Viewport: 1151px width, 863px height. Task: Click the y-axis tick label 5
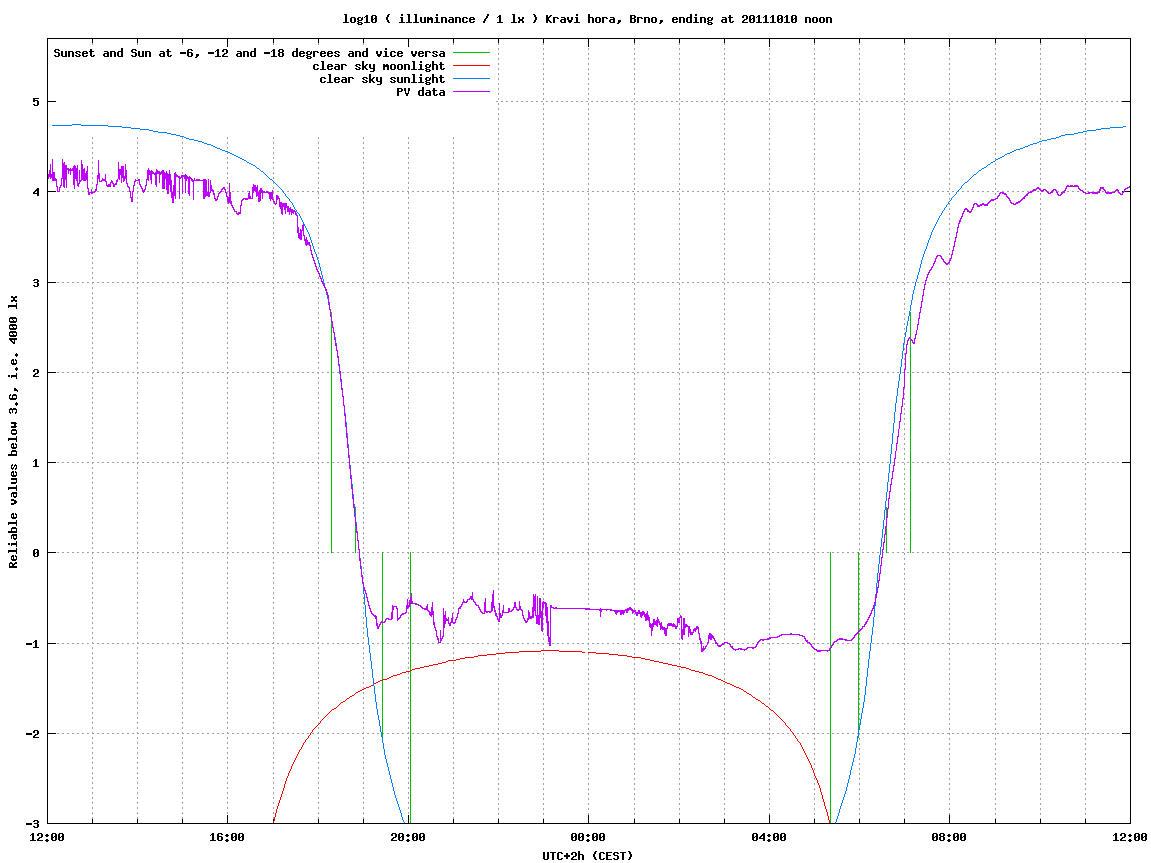coord(36,102)
